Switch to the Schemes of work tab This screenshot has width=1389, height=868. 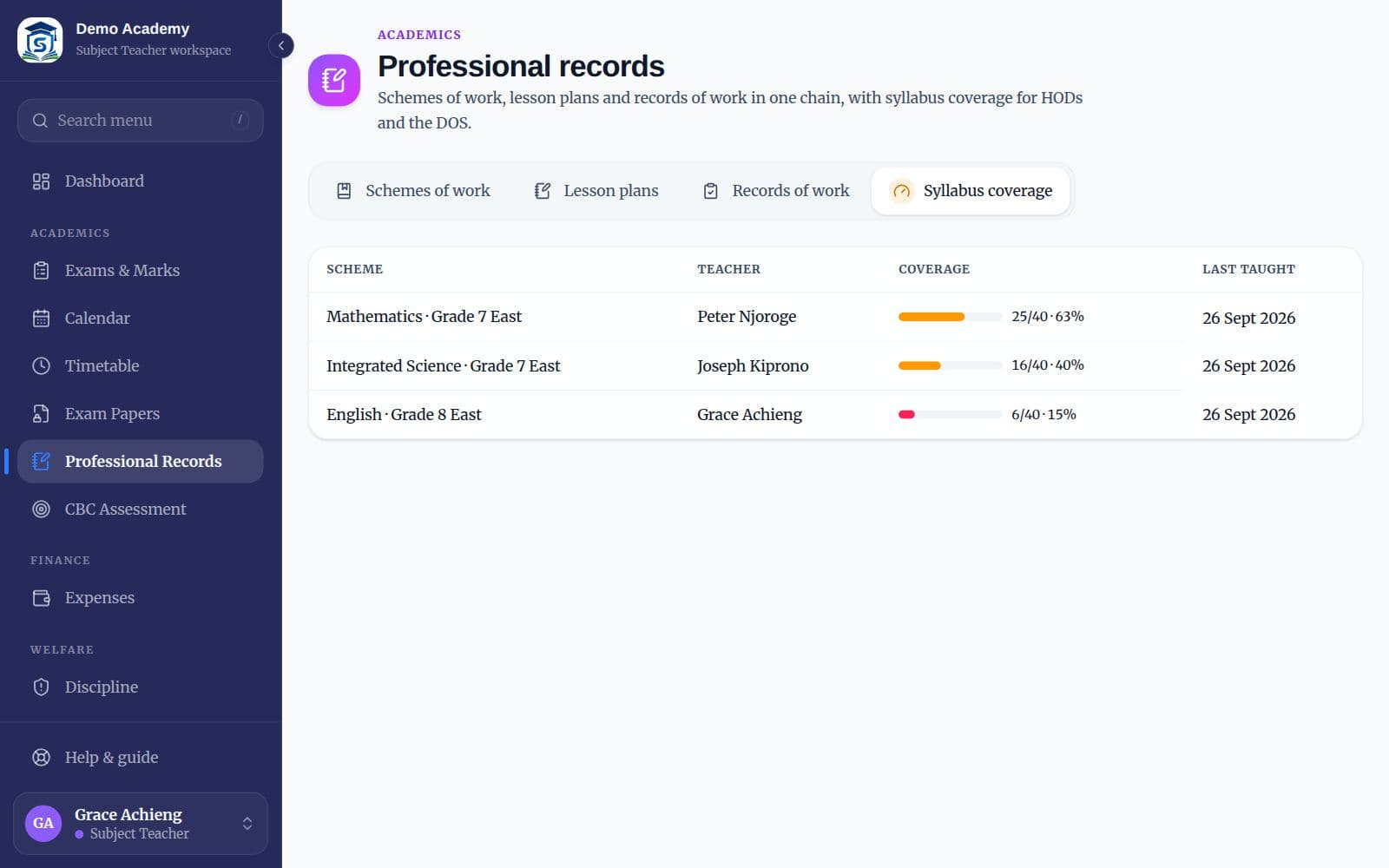413,191
